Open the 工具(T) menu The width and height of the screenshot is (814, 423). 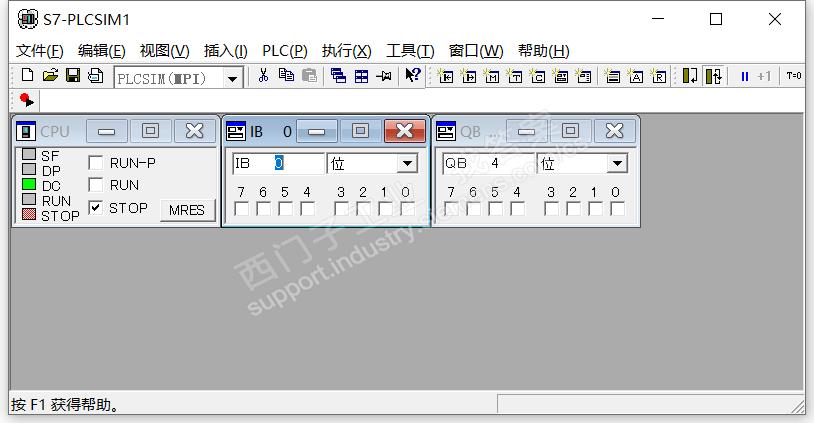coord(410,51)
